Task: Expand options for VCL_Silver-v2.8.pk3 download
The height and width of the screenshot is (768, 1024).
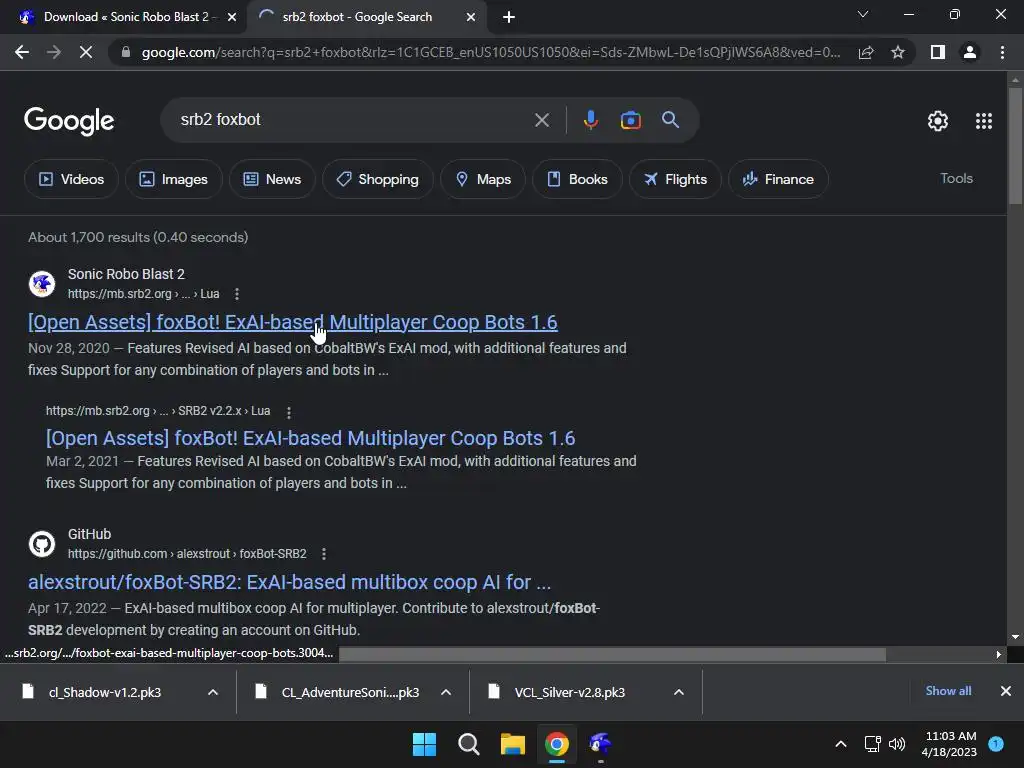Action: pos(679,692)
